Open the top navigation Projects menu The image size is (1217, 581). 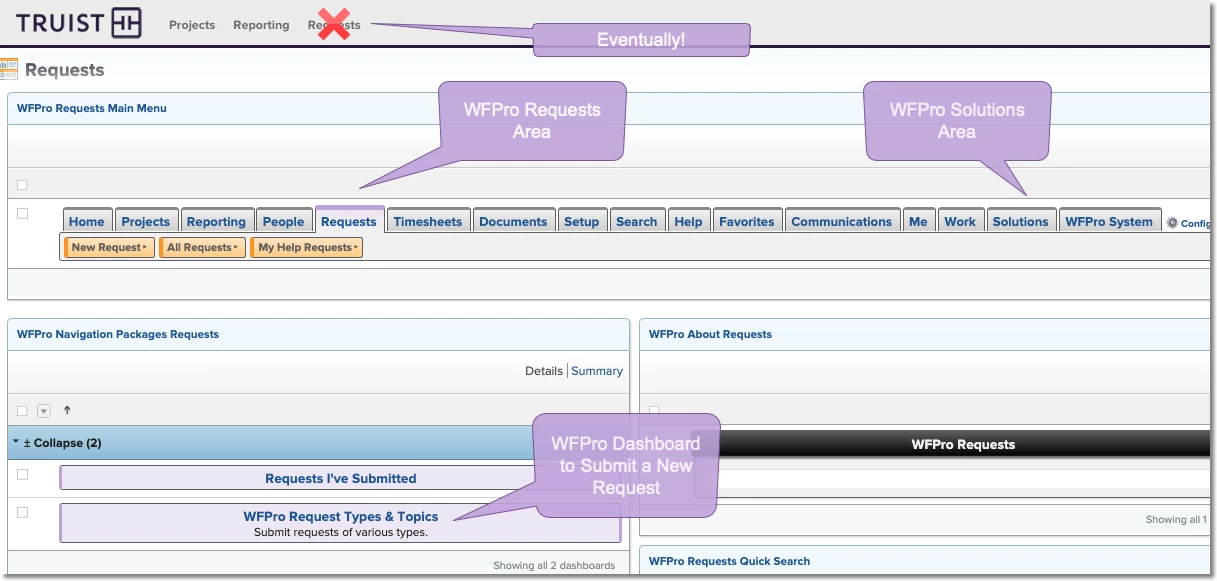(x=192, y=25)
